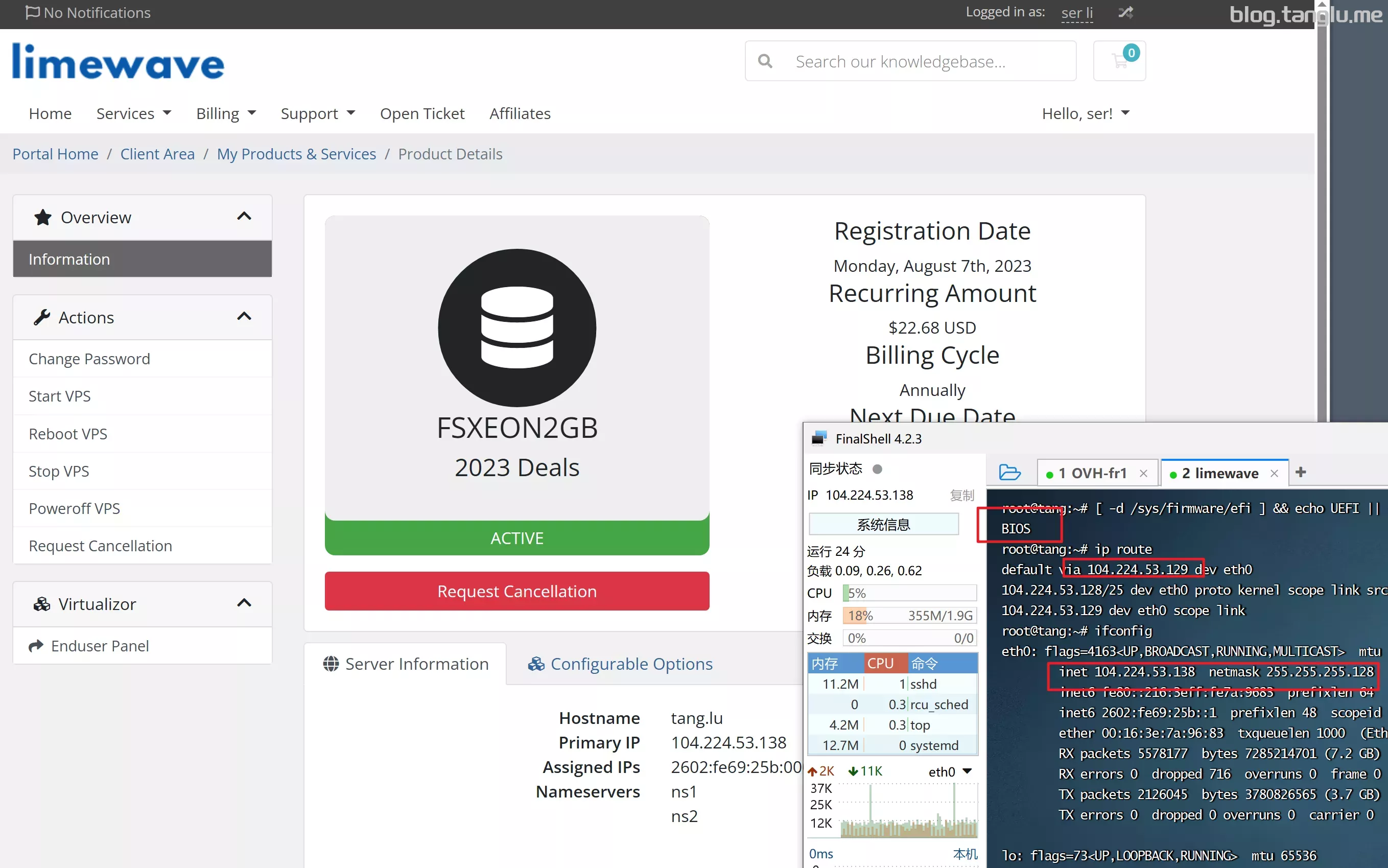Screen dimensions: 1388x868
Task: Close the OVH-fr1 session tab
Action: click(x=1143, y=473)
